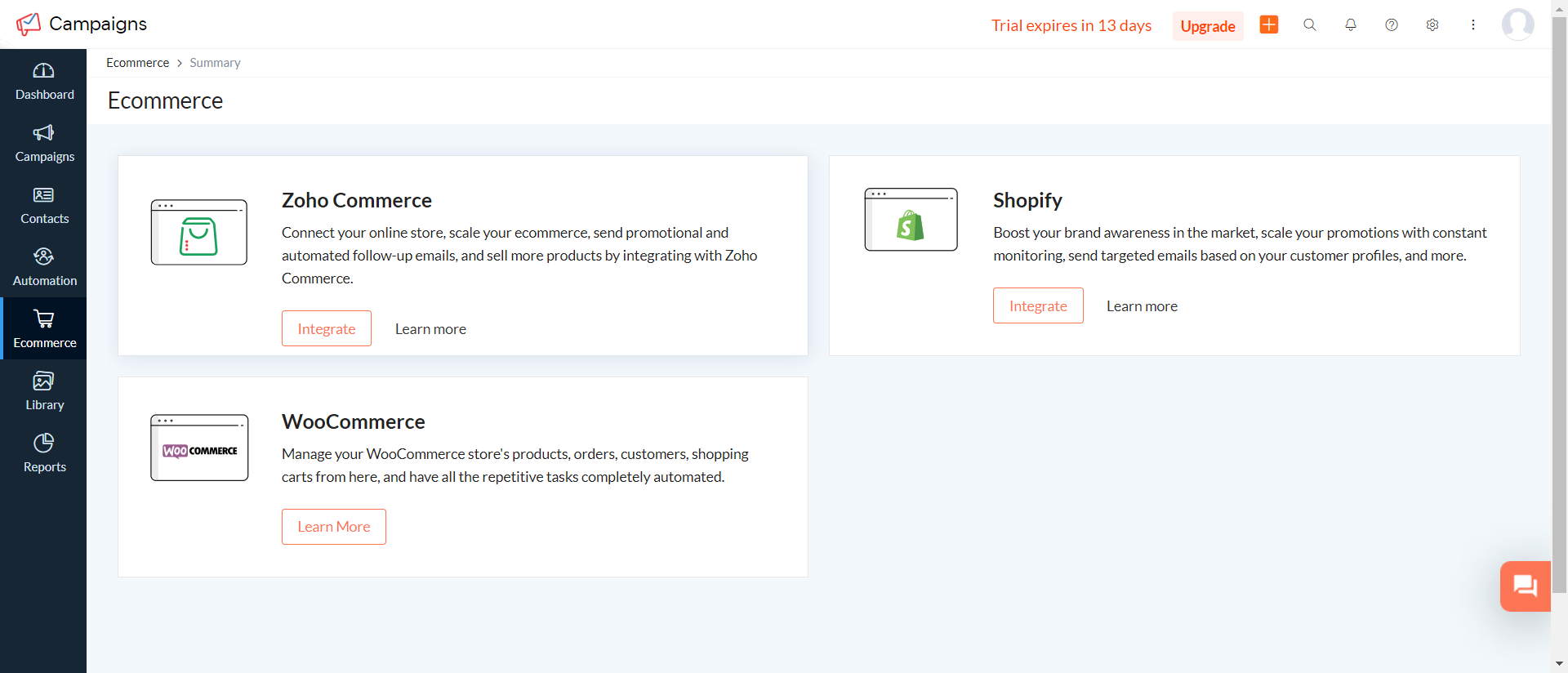Integrate Zoho Commerce store

[326, 328]
